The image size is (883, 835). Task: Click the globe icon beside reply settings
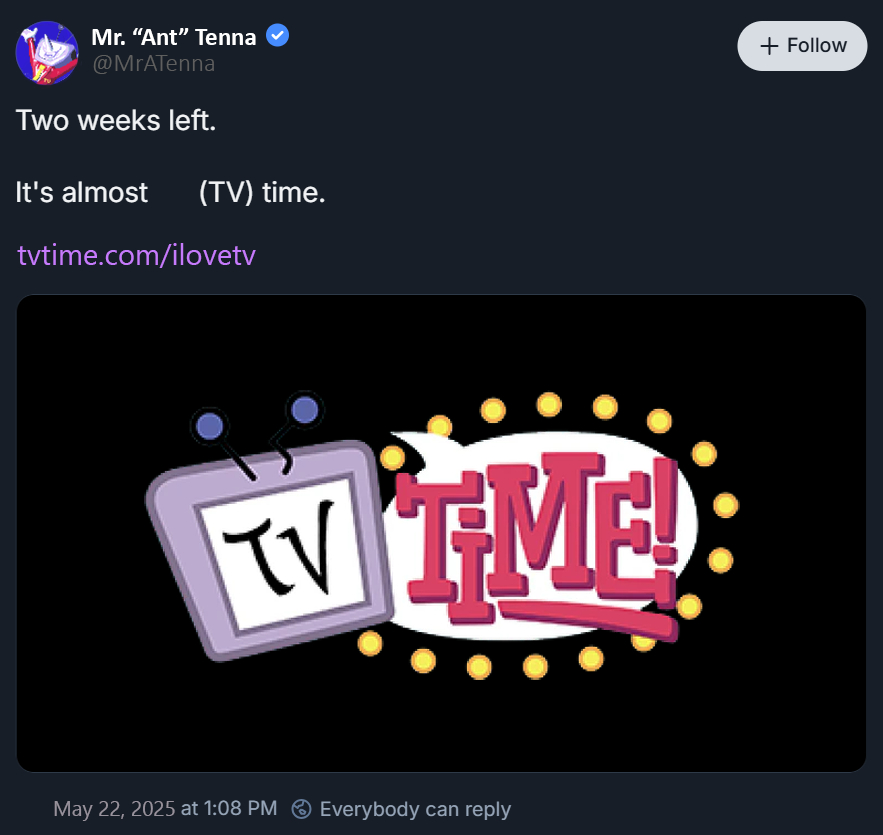point(301,809)
